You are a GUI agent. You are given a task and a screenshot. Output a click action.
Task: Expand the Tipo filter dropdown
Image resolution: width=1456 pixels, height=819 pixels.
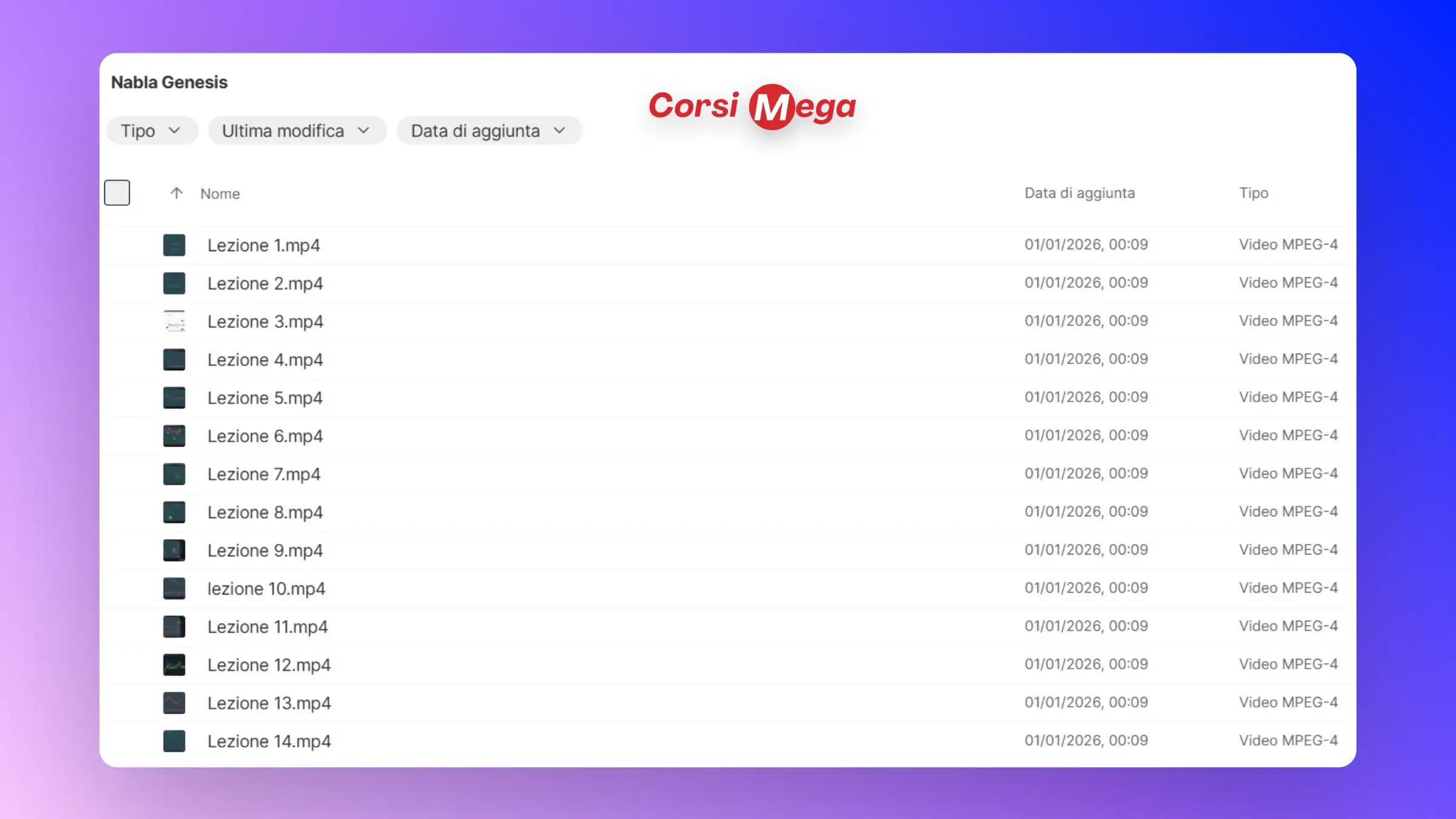152,131
